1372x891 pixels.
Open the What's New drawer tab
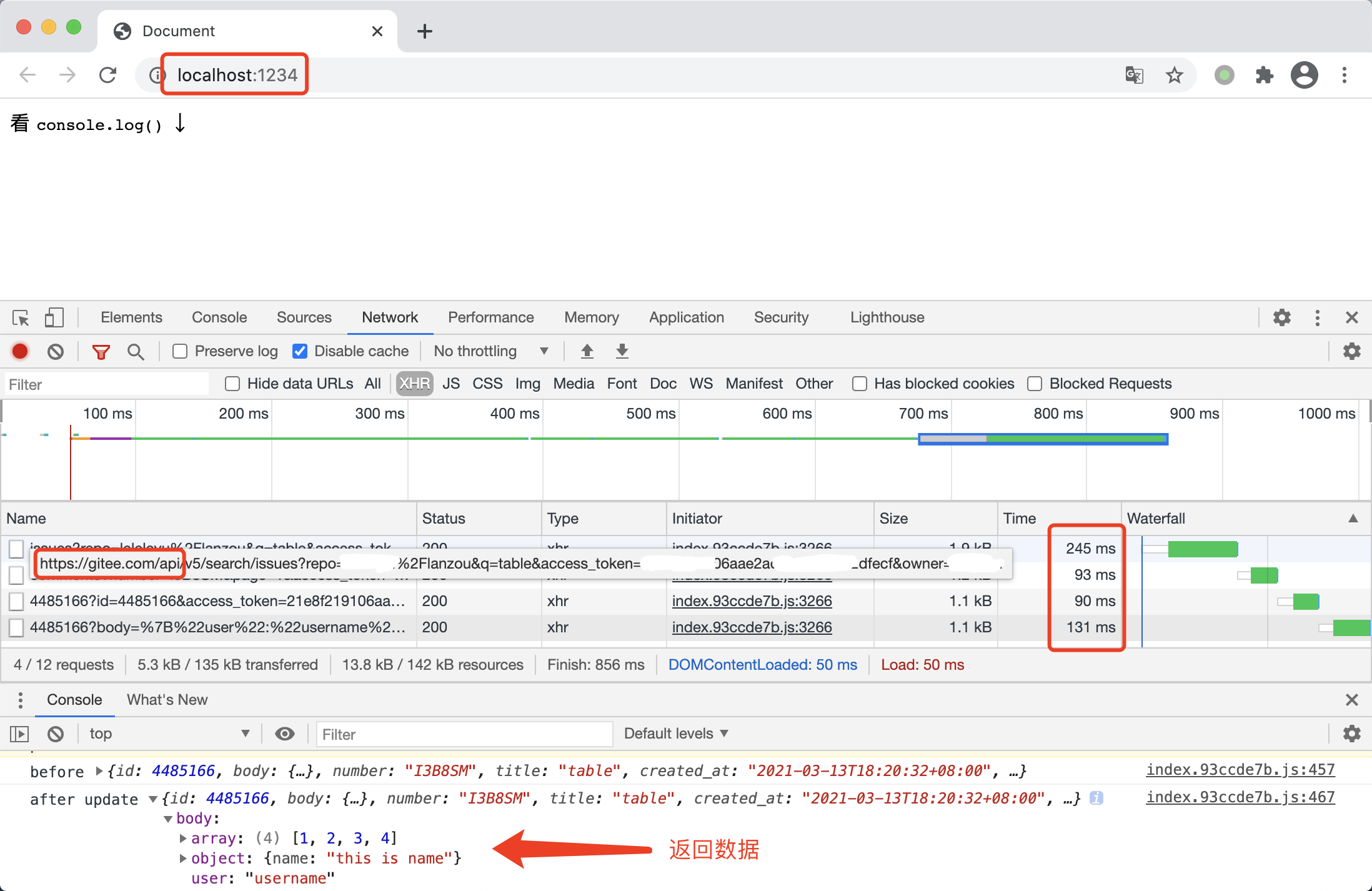coord(167,700)
